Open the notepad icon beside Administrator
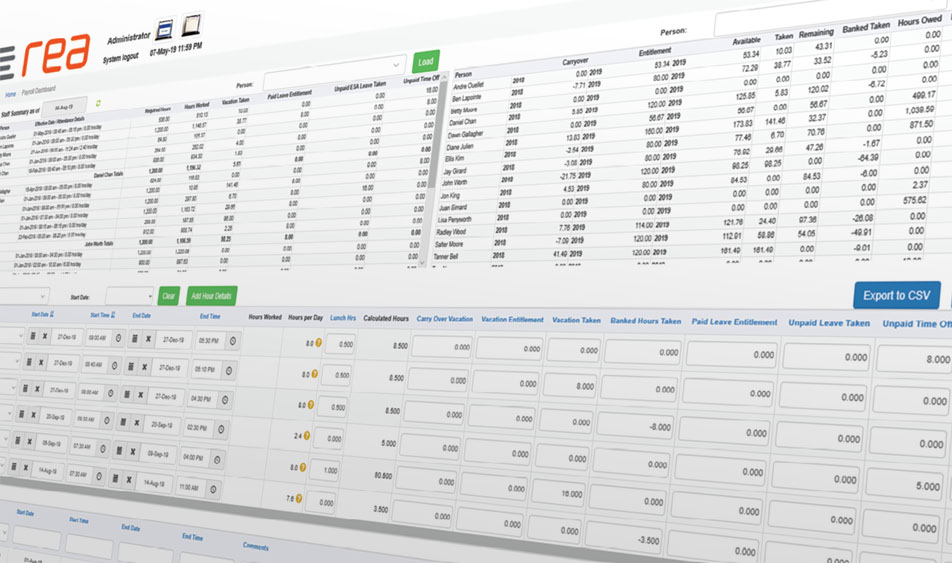 191,24
